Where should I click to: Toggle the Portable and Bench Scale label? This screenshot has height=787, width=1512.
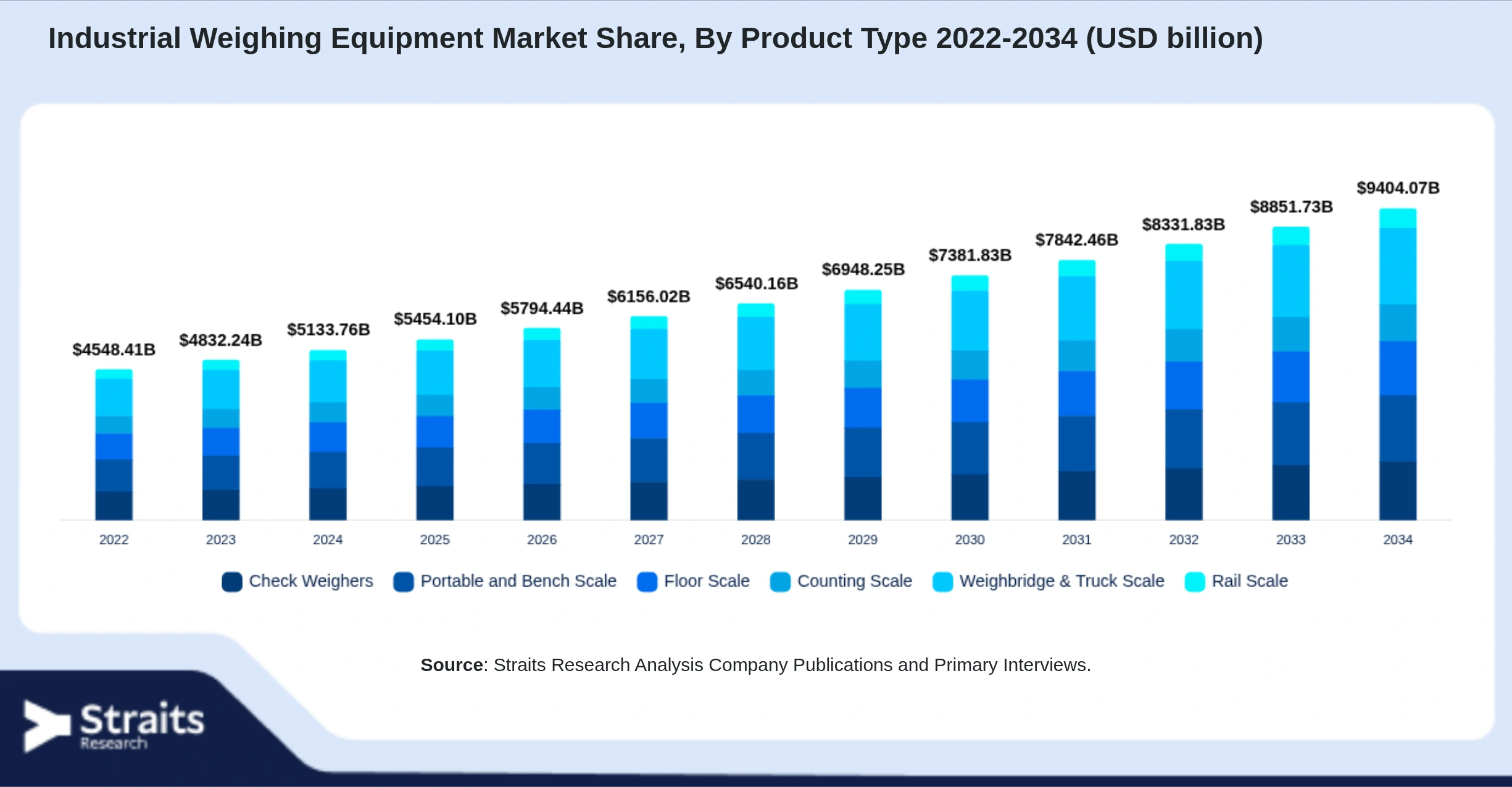pyautogui.click(x=518, y=581)
